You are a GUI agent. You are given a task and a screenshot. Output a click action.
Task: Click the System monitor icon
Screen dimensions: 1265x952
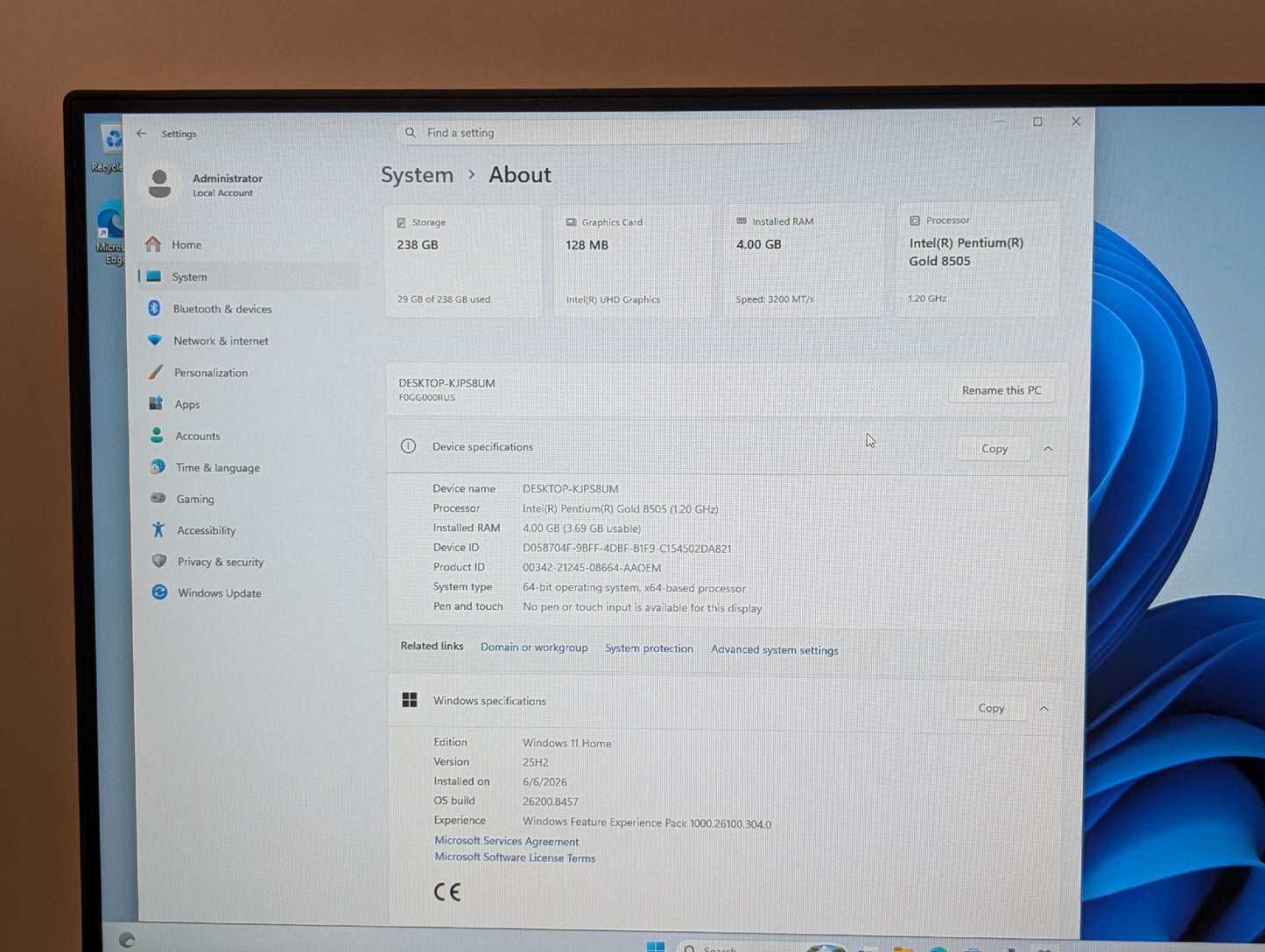tap(154, 276)
